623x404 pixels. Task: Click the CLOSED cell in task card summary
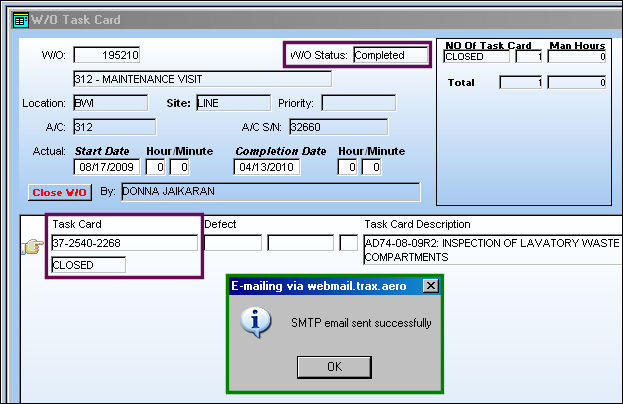476,56
